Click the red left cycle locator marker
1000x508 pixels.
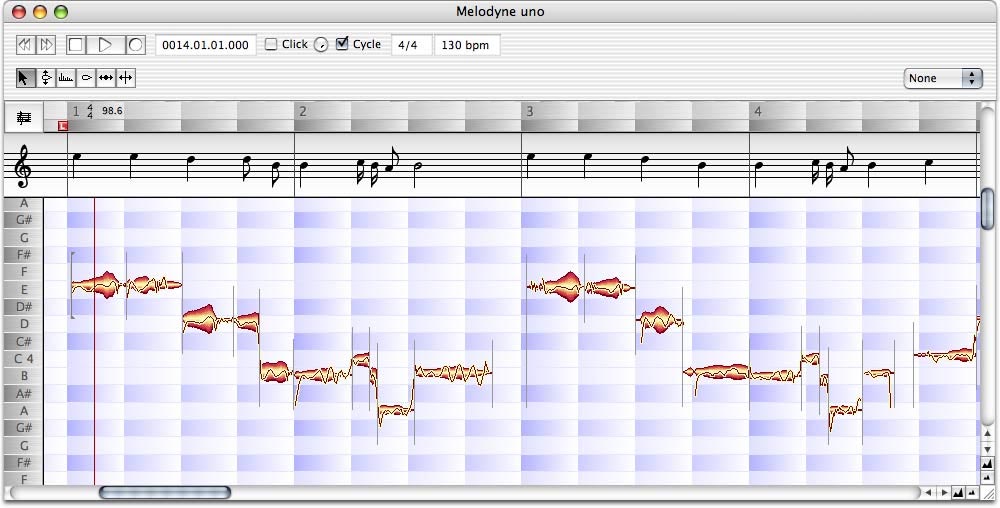click(62, 126)
